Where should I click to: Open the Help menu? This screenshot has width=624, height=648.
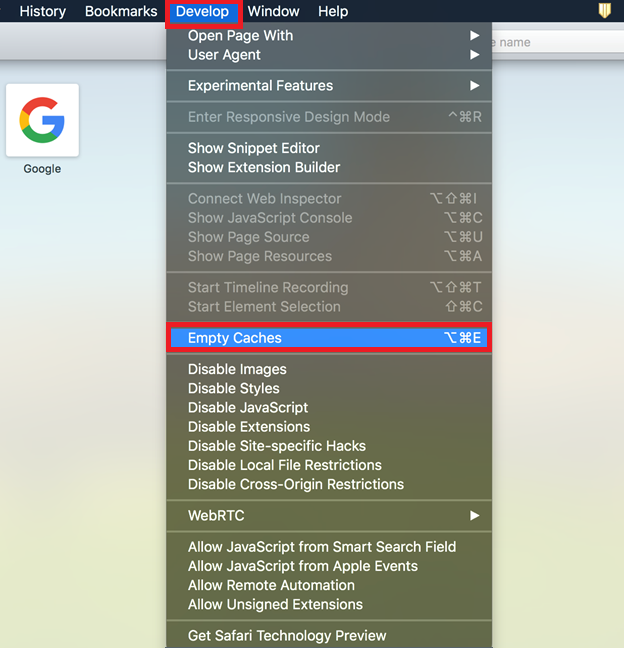[333, 11]
